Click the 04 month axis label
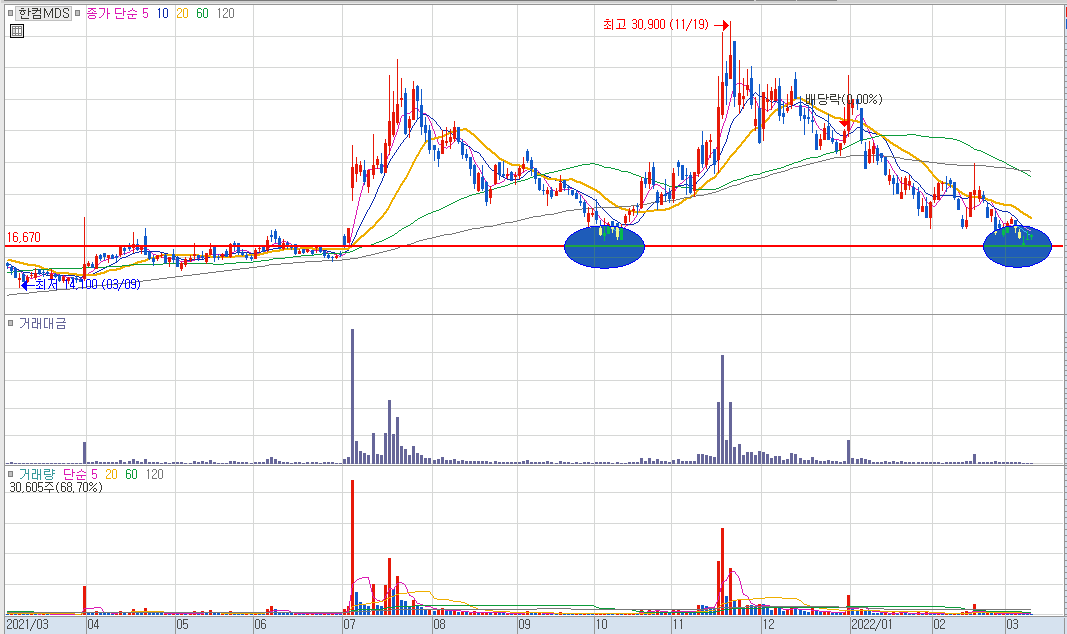Viewport: 1067px width, 634px height. click(x=94, y=624)
